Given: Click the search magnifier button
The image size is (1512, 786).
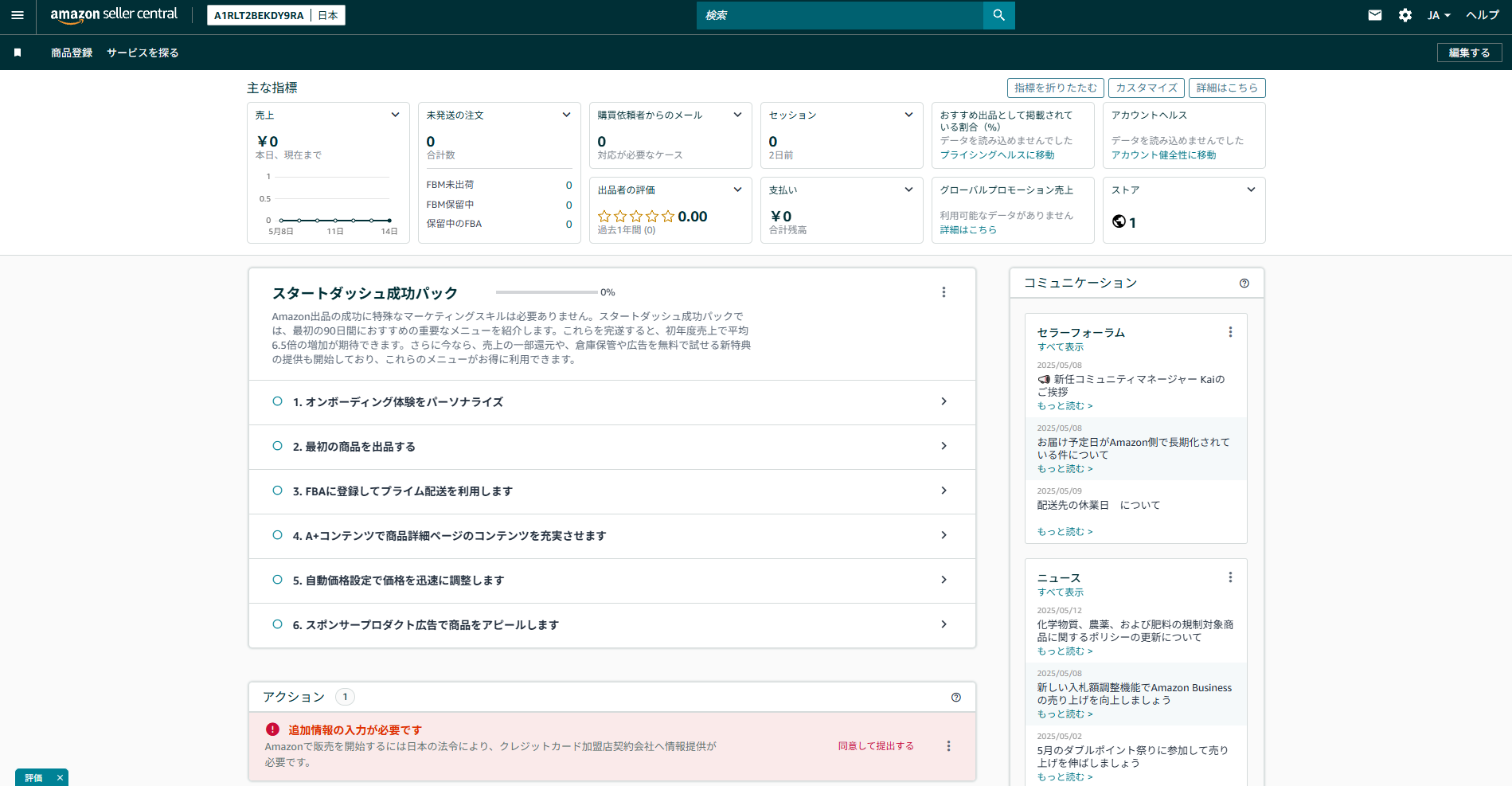Looking at the screenshot, I should point(998,15).
